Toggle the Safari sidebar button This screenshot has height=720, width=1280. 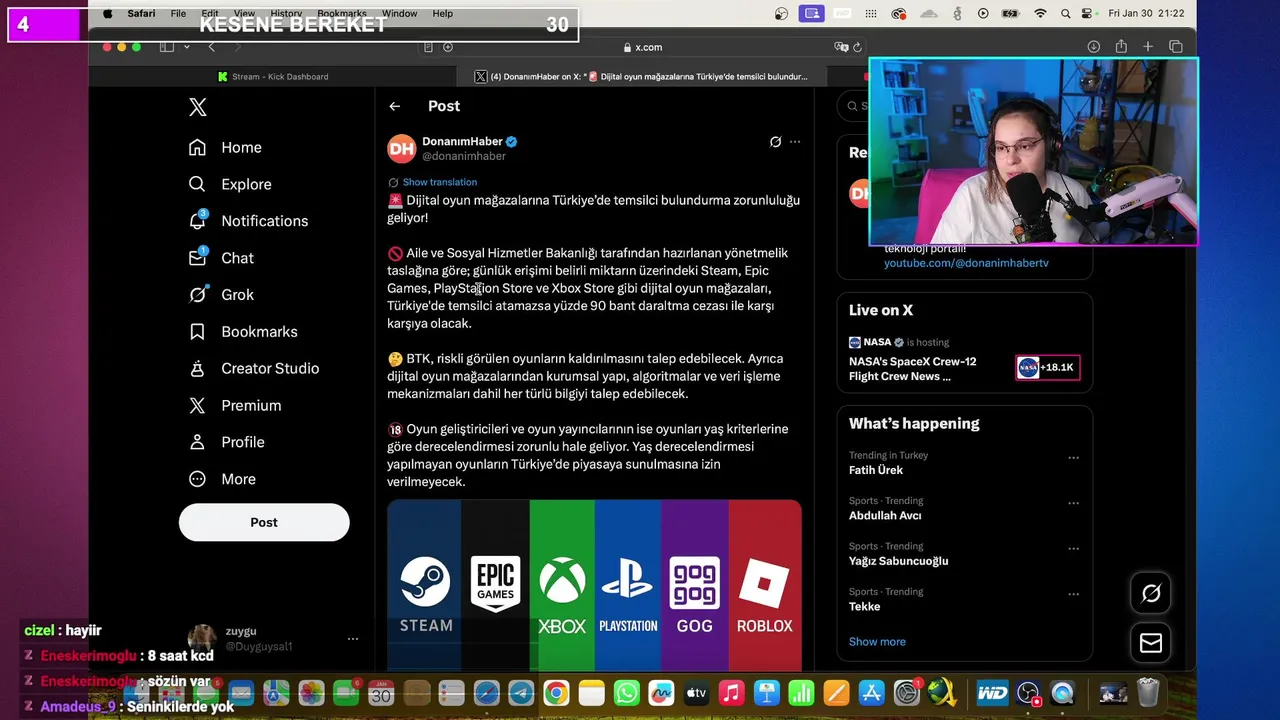point(167,47)
